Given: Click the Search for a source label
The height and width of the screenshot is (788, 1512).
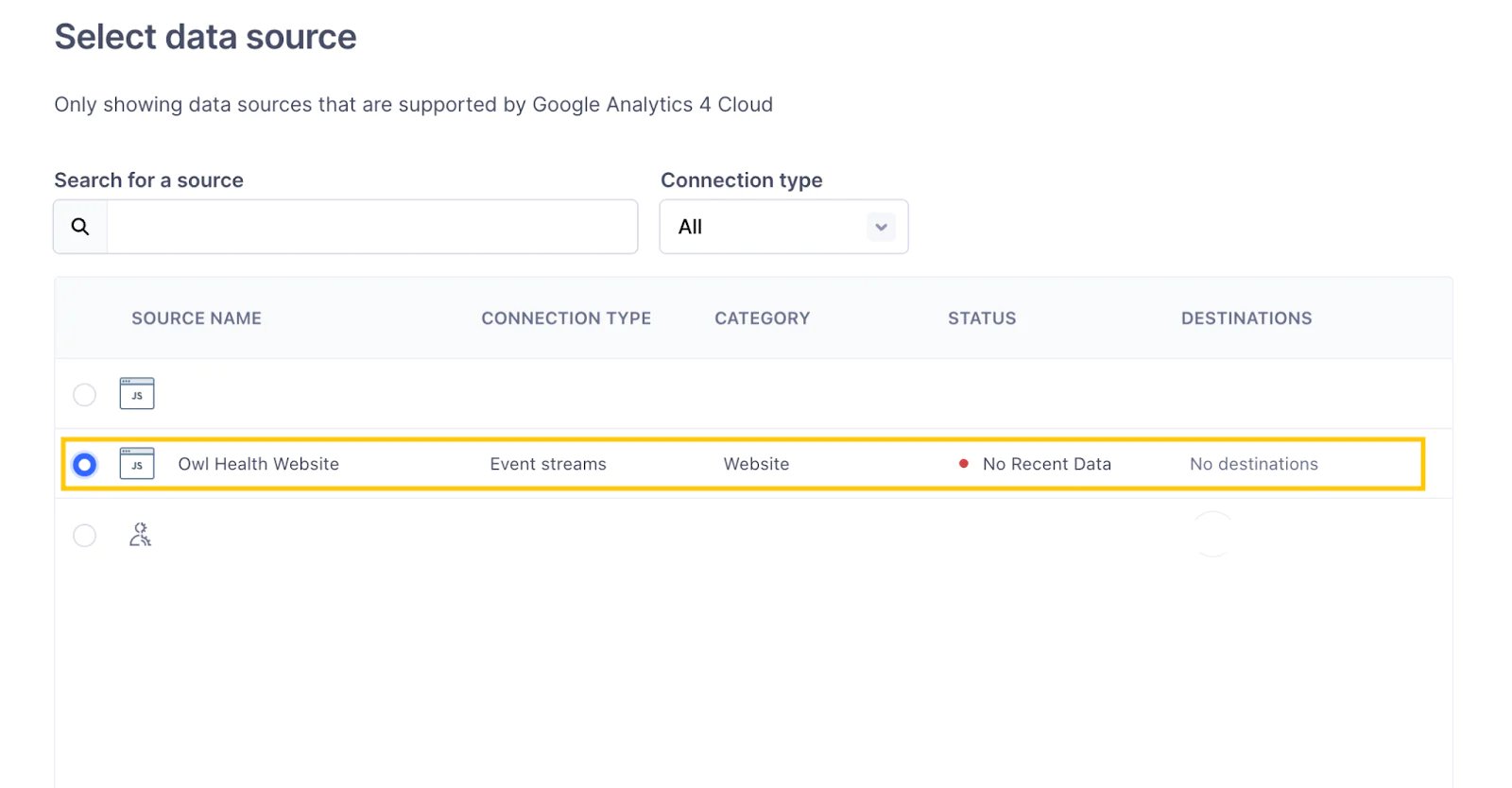Looking at the screenshot, I should pyautogui.click(x=148, y=180).
